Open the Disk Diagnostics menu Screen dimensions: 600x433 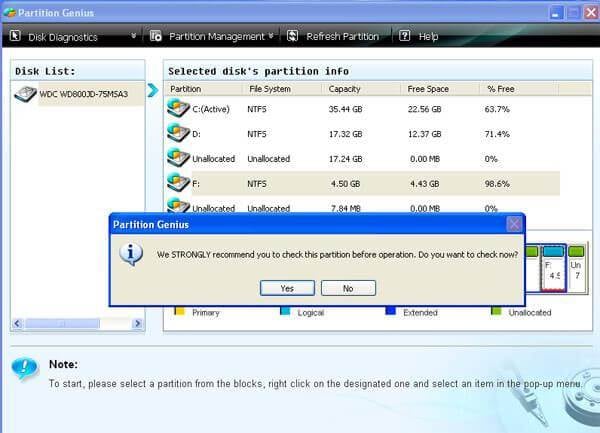click(x=63, y=37)
